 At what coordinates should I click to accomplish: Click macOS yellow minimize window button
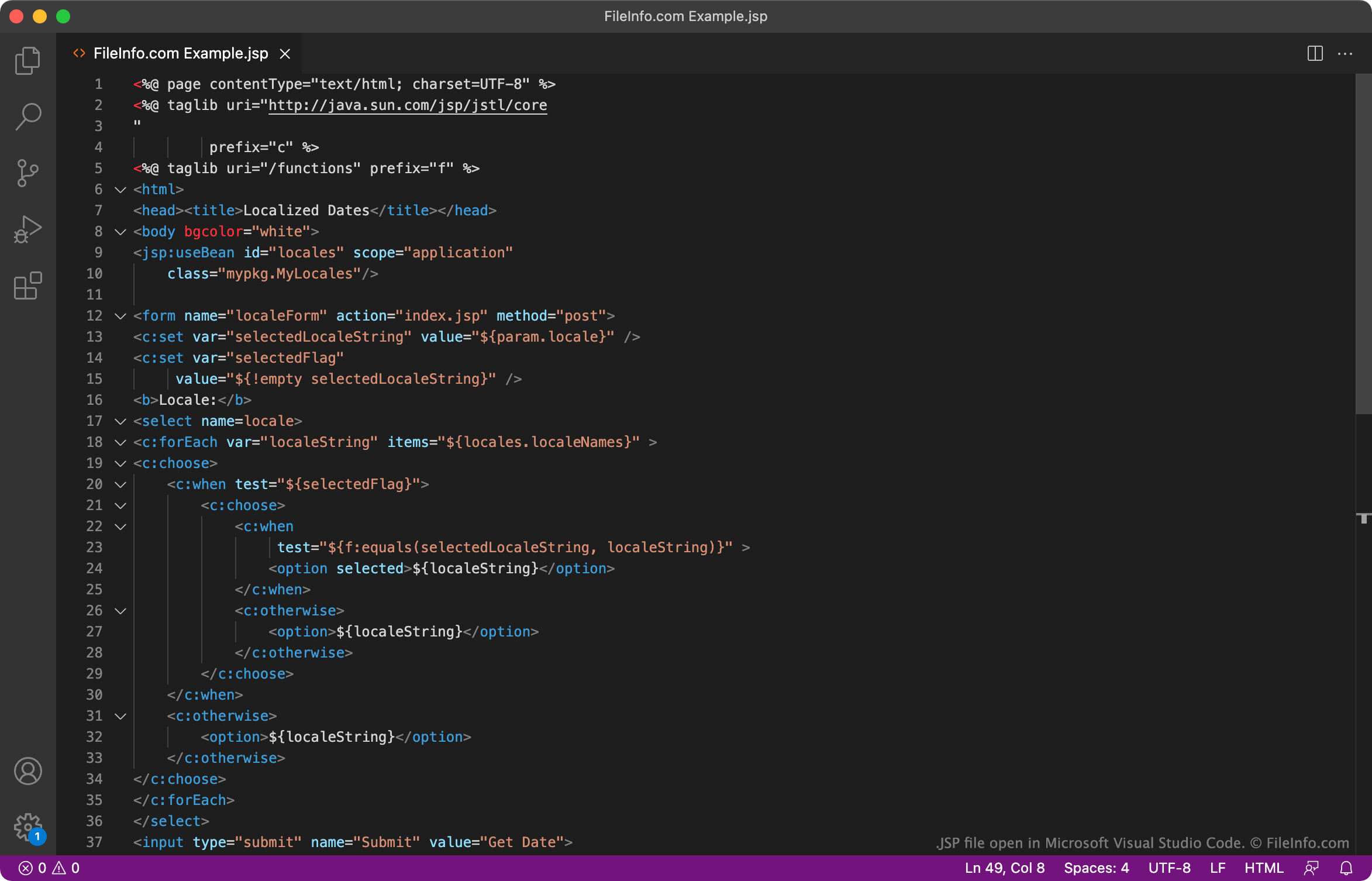(x=40, y=16)
